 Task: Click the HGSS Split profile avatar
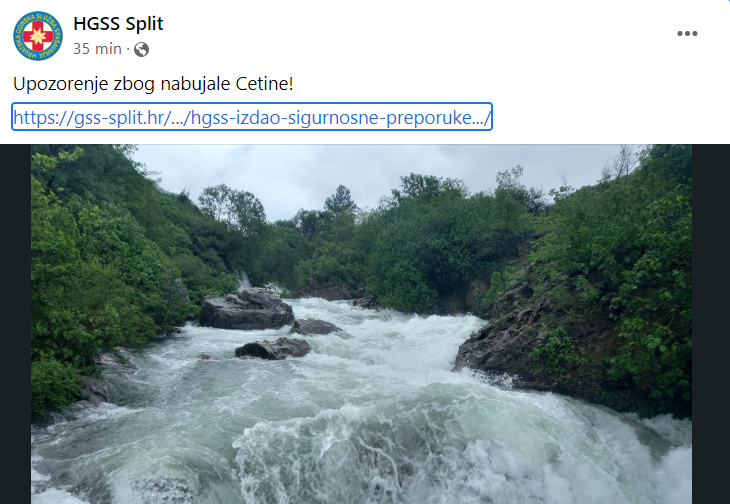38,36
